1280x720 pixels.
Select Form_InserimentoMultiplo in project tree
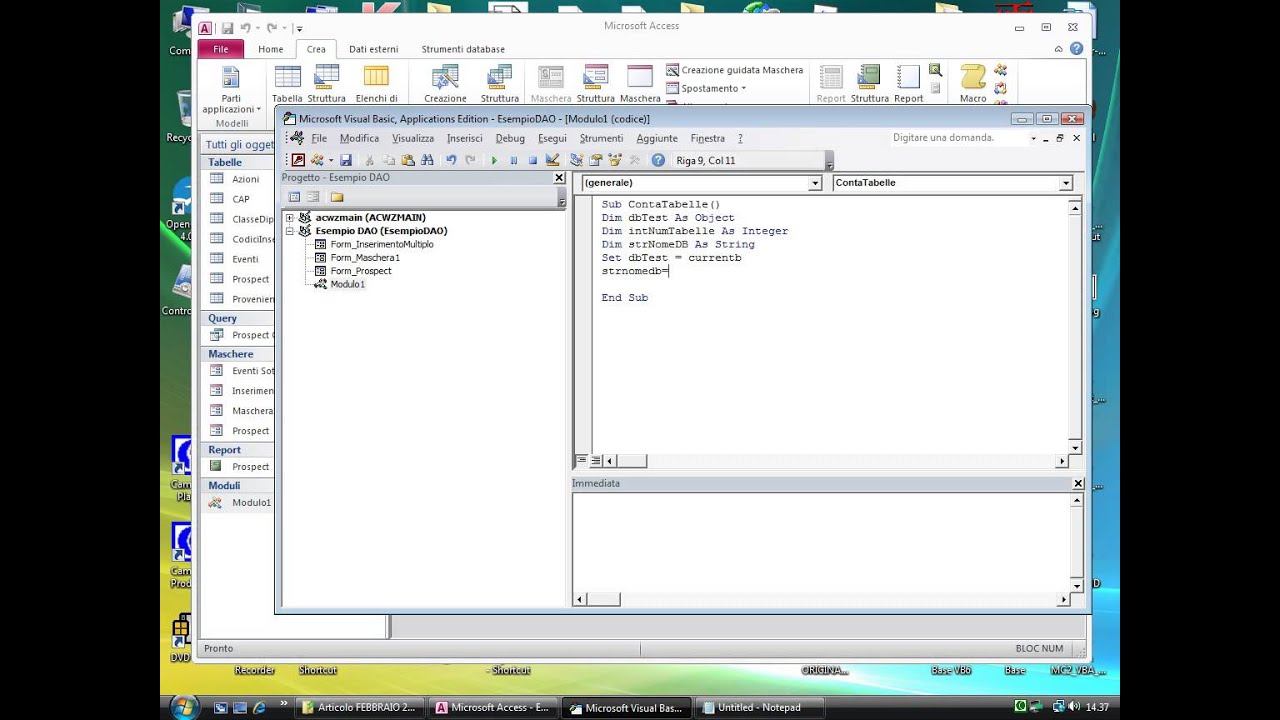[x=382, y=244]
